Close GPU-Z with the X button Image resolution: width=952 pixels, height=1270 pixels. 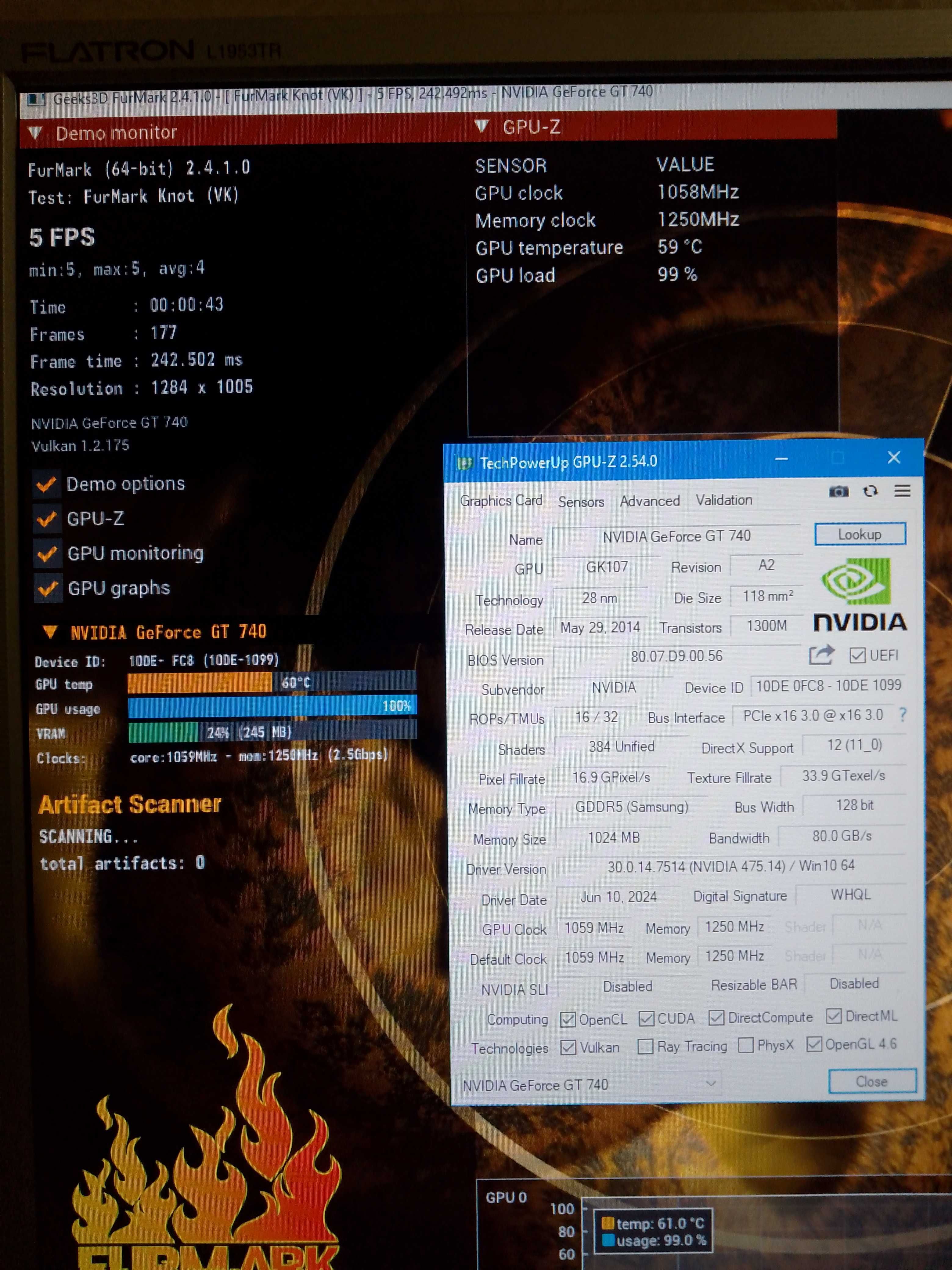click(893, 458)
